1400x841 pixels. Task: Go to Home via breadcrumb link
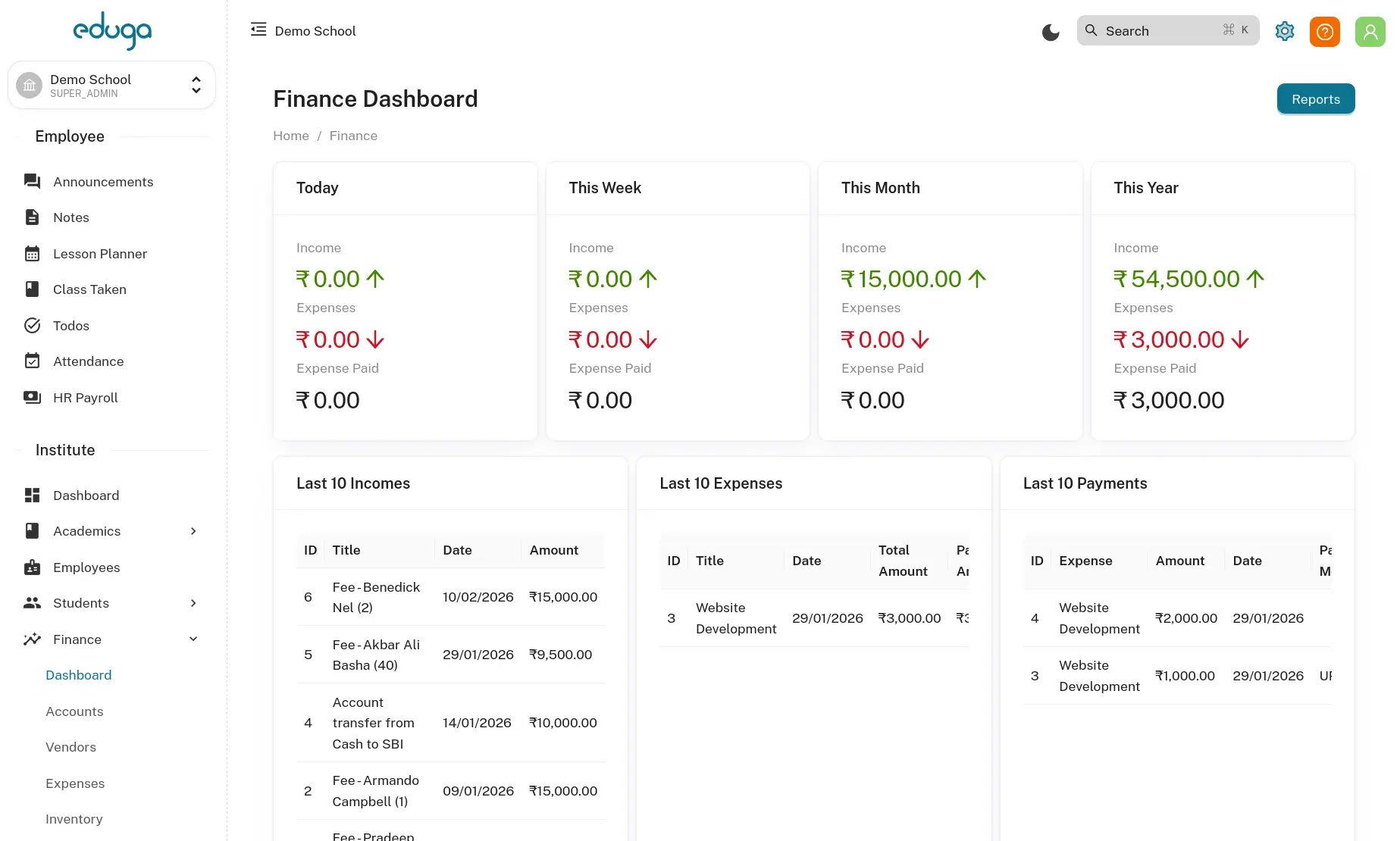tap(291, 136)
